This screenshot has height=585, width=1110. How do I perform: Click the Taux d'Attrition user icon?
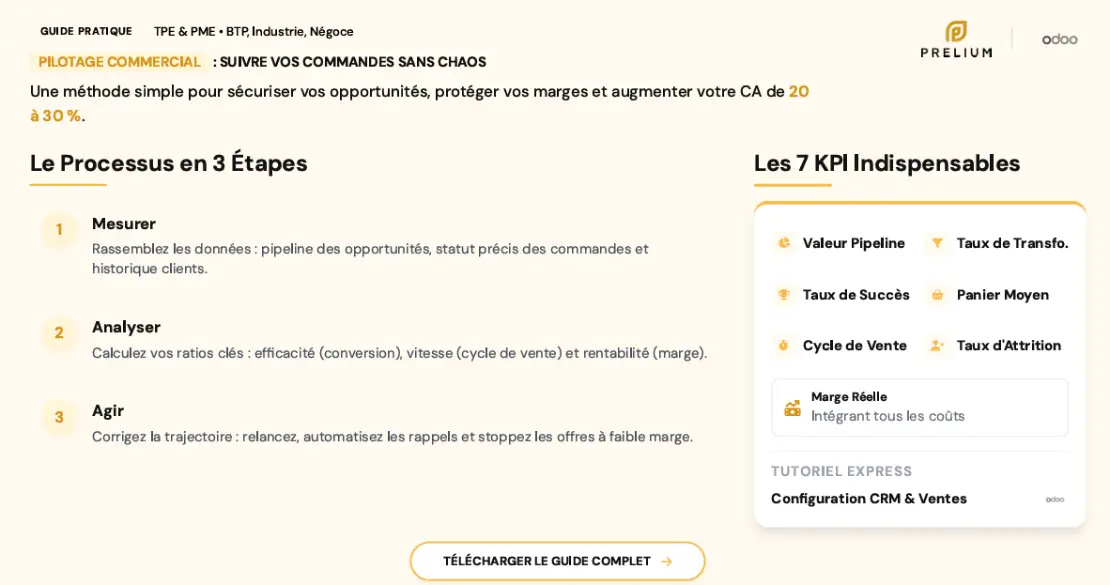pyautogui.click(x=937, y=346)
